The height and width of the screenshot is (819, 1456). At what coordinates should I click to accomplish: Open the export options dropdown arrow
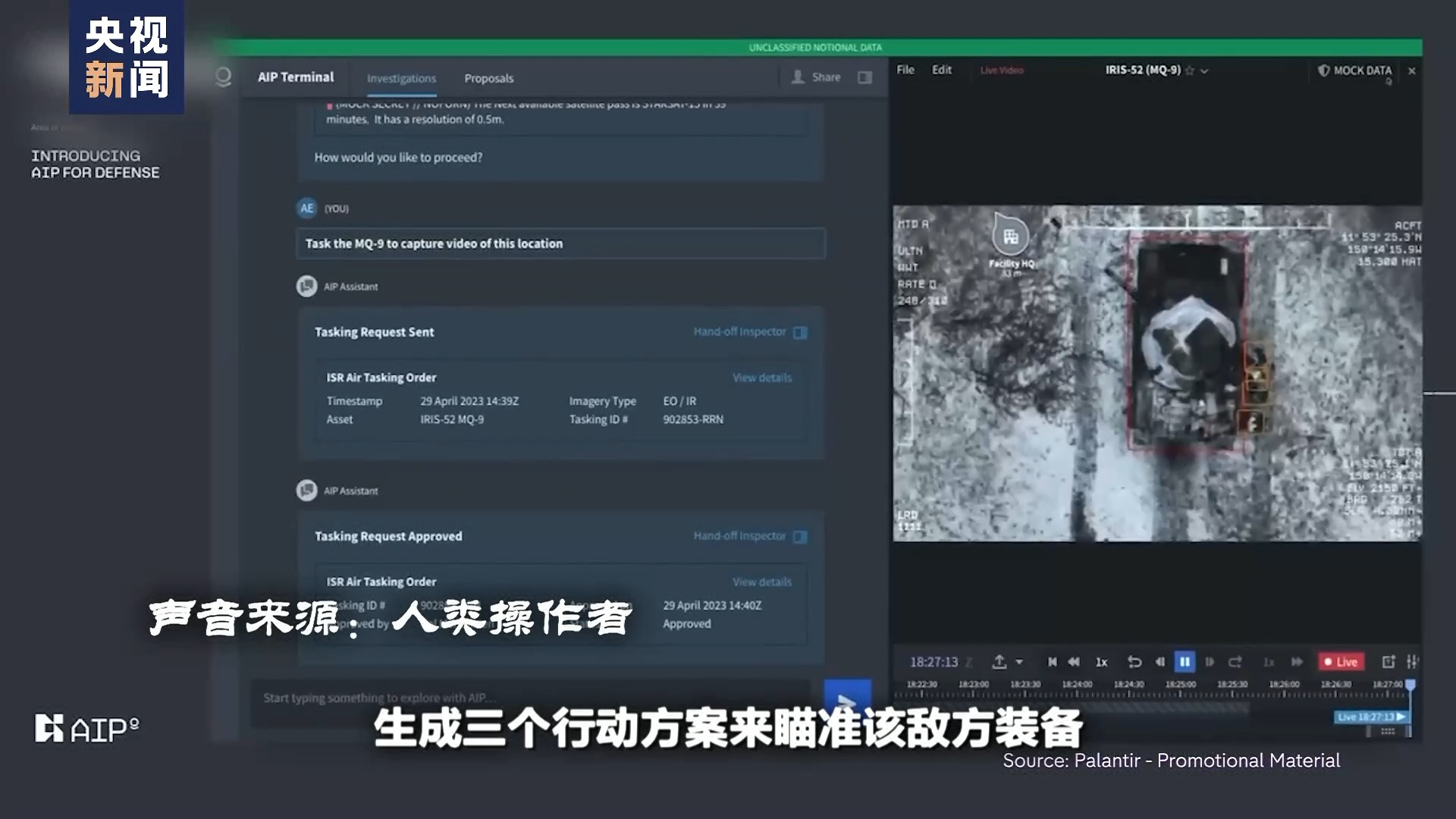pos(1019,662)
